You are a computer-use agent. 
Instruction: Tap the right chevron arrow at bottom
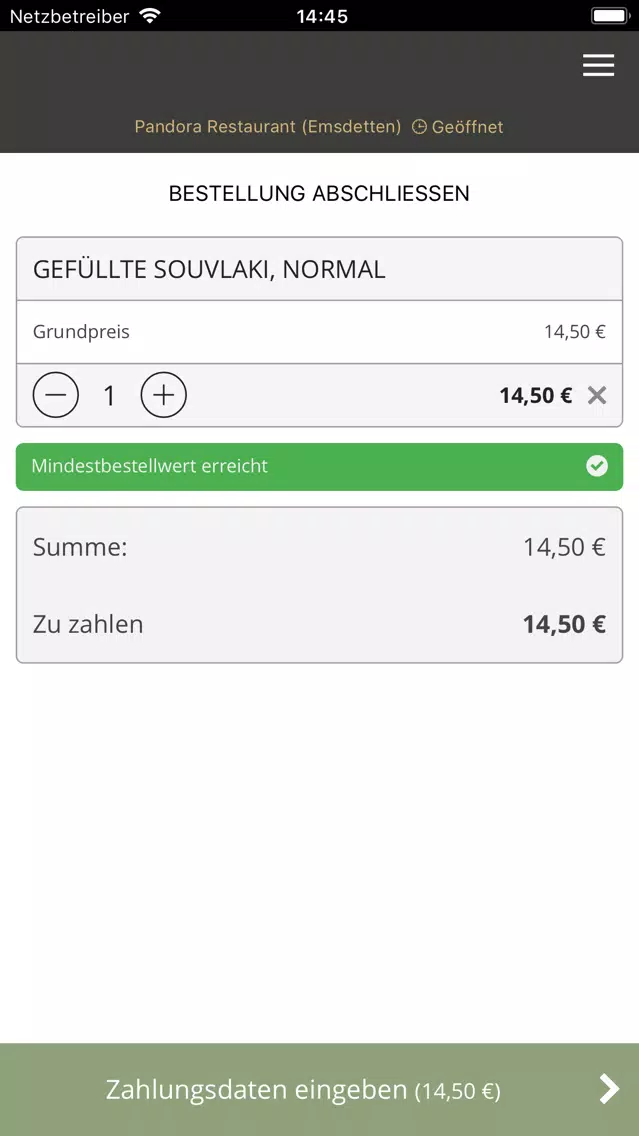click(609, 1089)
